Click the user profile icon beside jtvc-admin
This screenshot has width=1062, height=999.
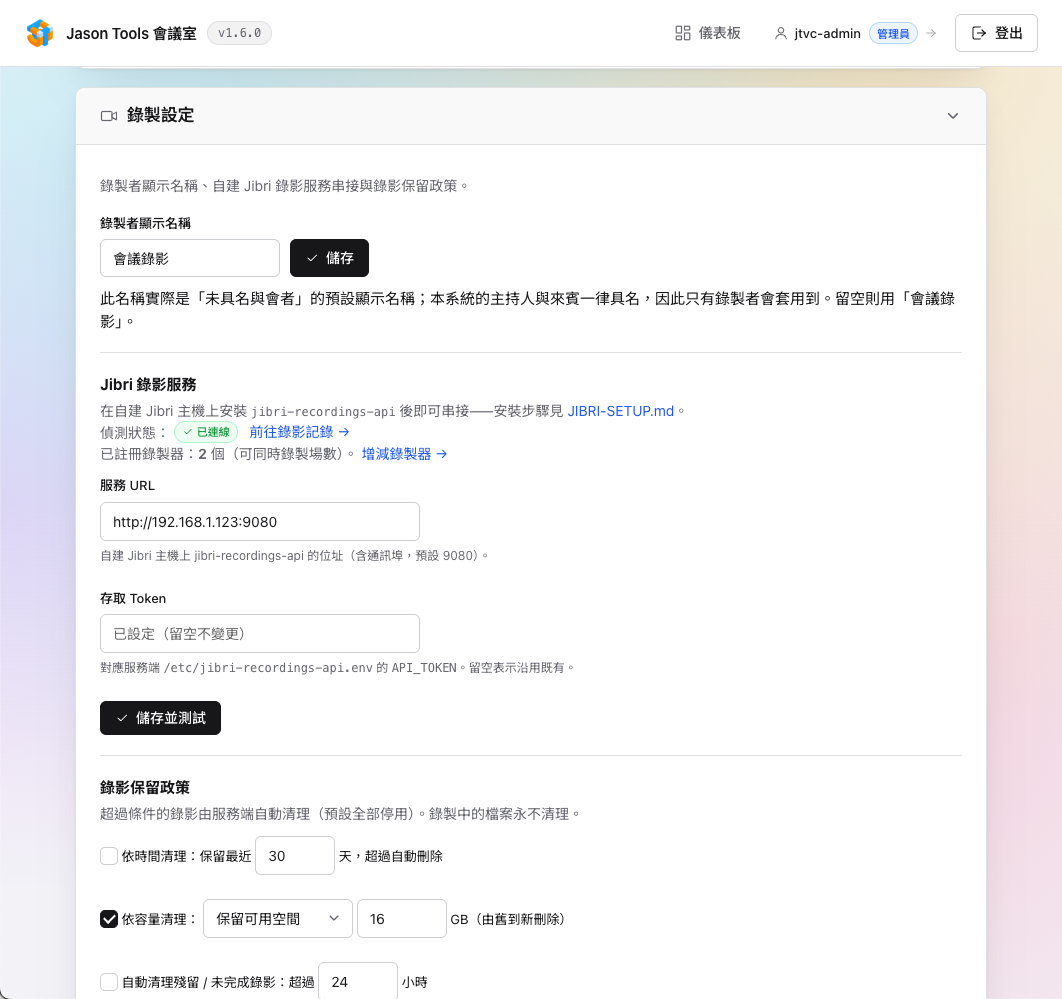pyautogui.click(x=780, y=33)
